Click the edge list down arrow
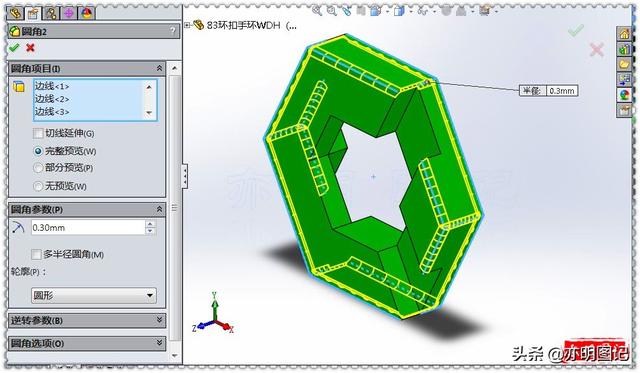 pos(149,113)
